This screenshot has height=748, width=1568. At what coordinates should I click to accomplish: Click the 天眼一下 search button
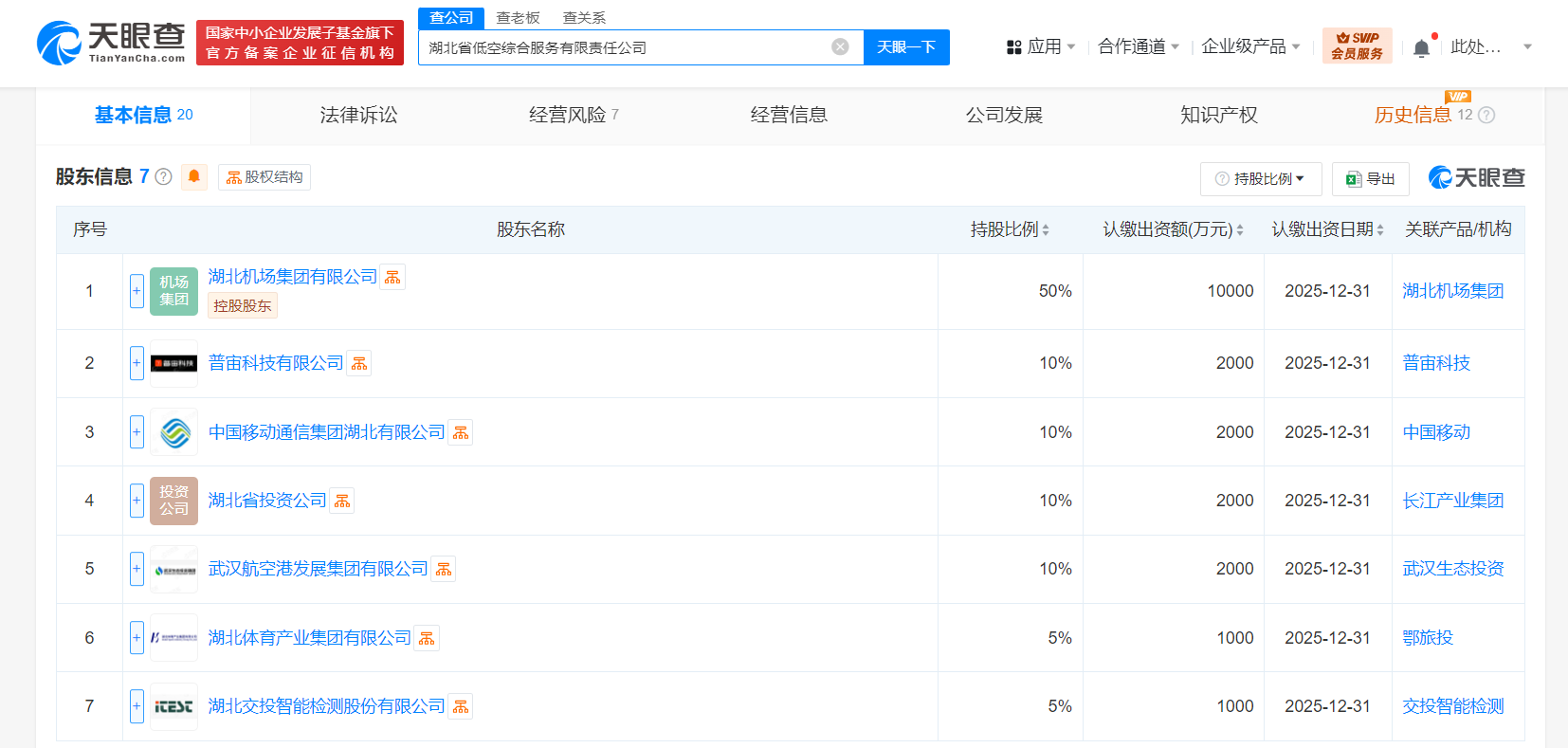906,47
